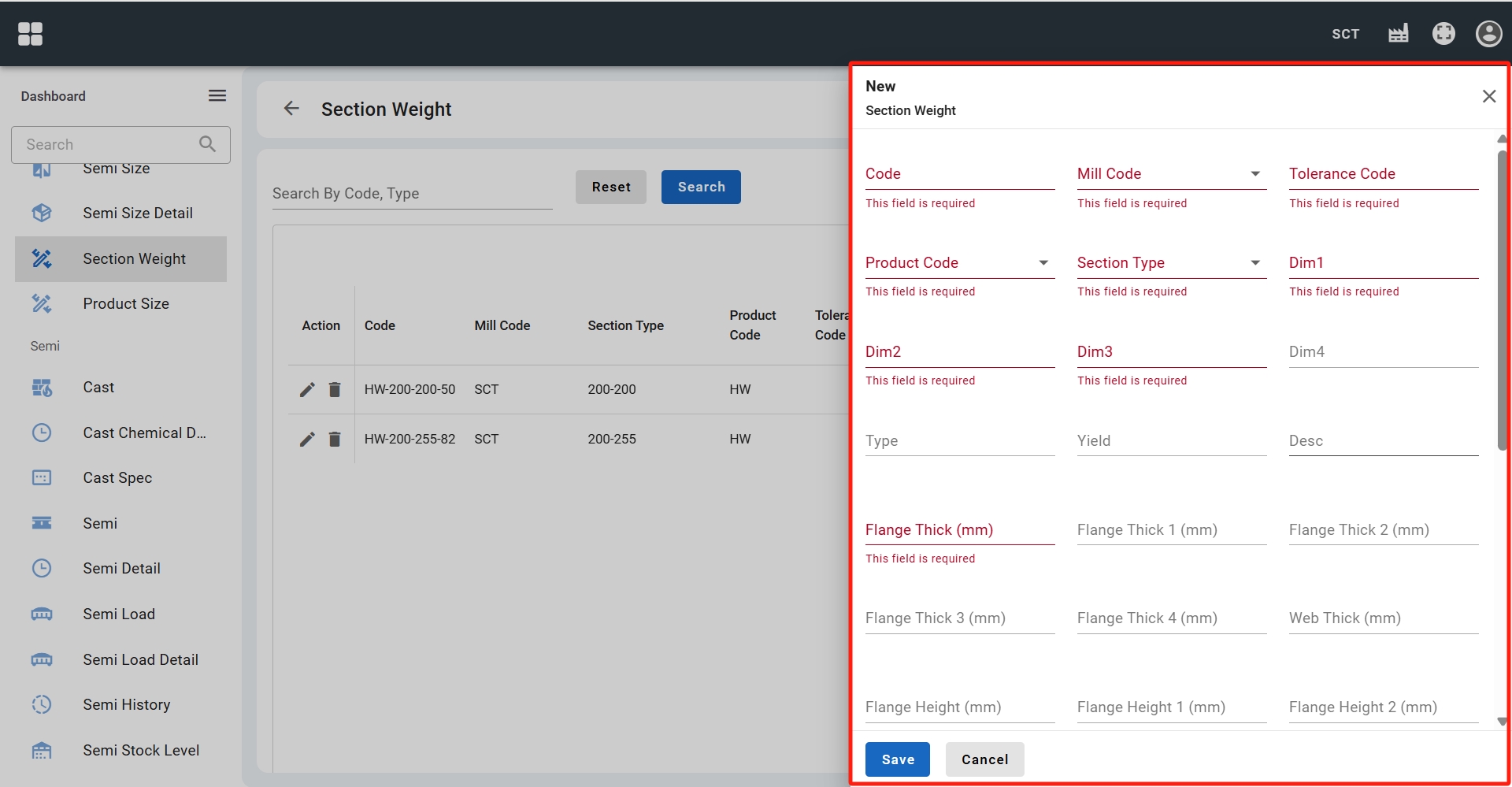Delete the HW-200-255-82 row via trash icon
Image resolution: width=1512 pixels, height=787 pixels.
click(x=335, y=440)
